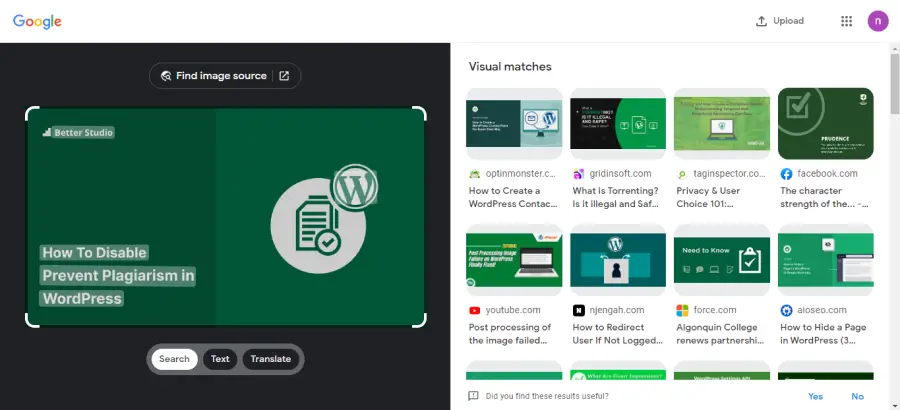The image size is (900, 410).
Task: Click the youtube.com source name
Action: tap(513, 310)
